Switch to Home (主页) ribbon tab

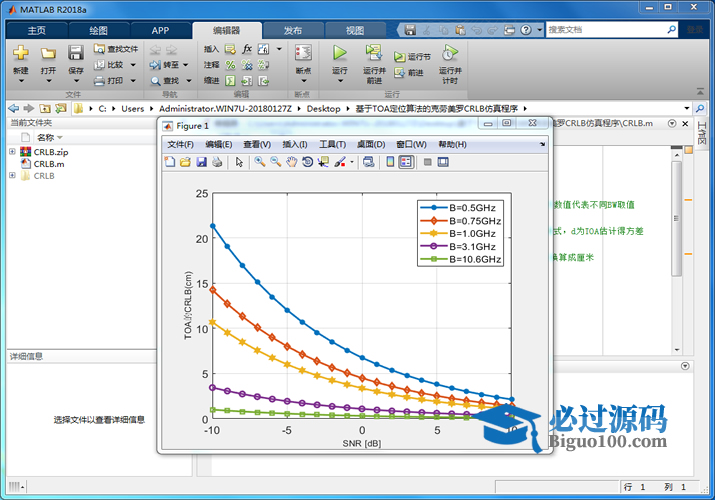click(x=36, y=31)
